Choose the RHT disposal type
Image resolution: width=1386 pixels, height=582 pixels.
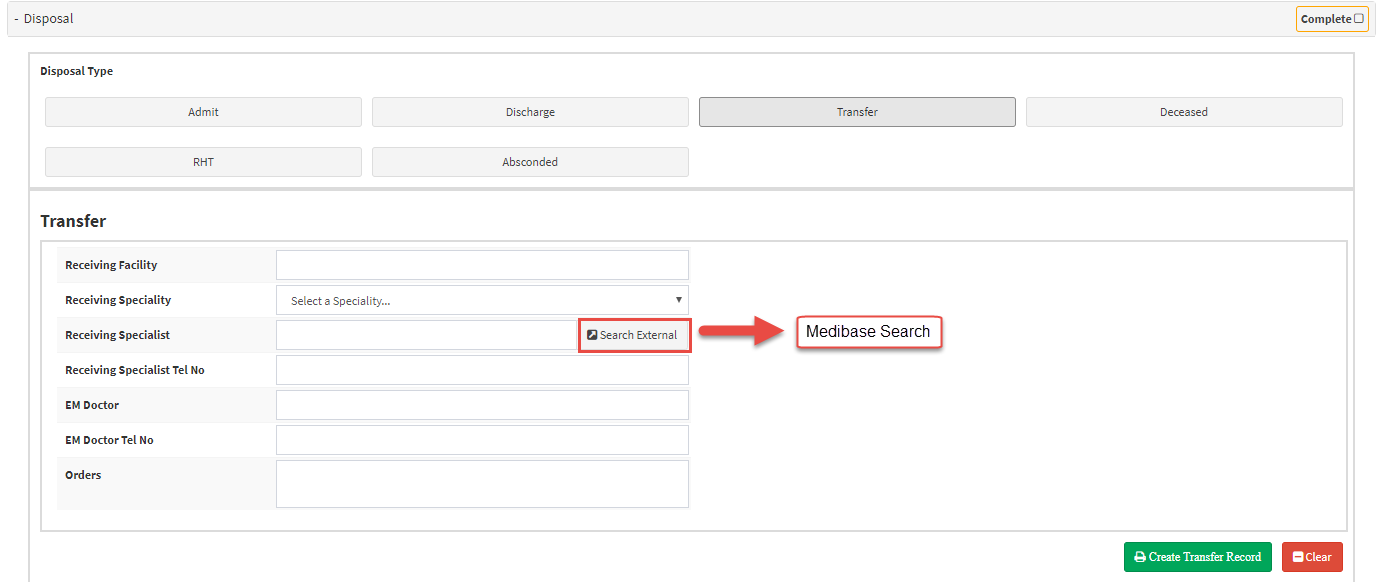(203, 162)
